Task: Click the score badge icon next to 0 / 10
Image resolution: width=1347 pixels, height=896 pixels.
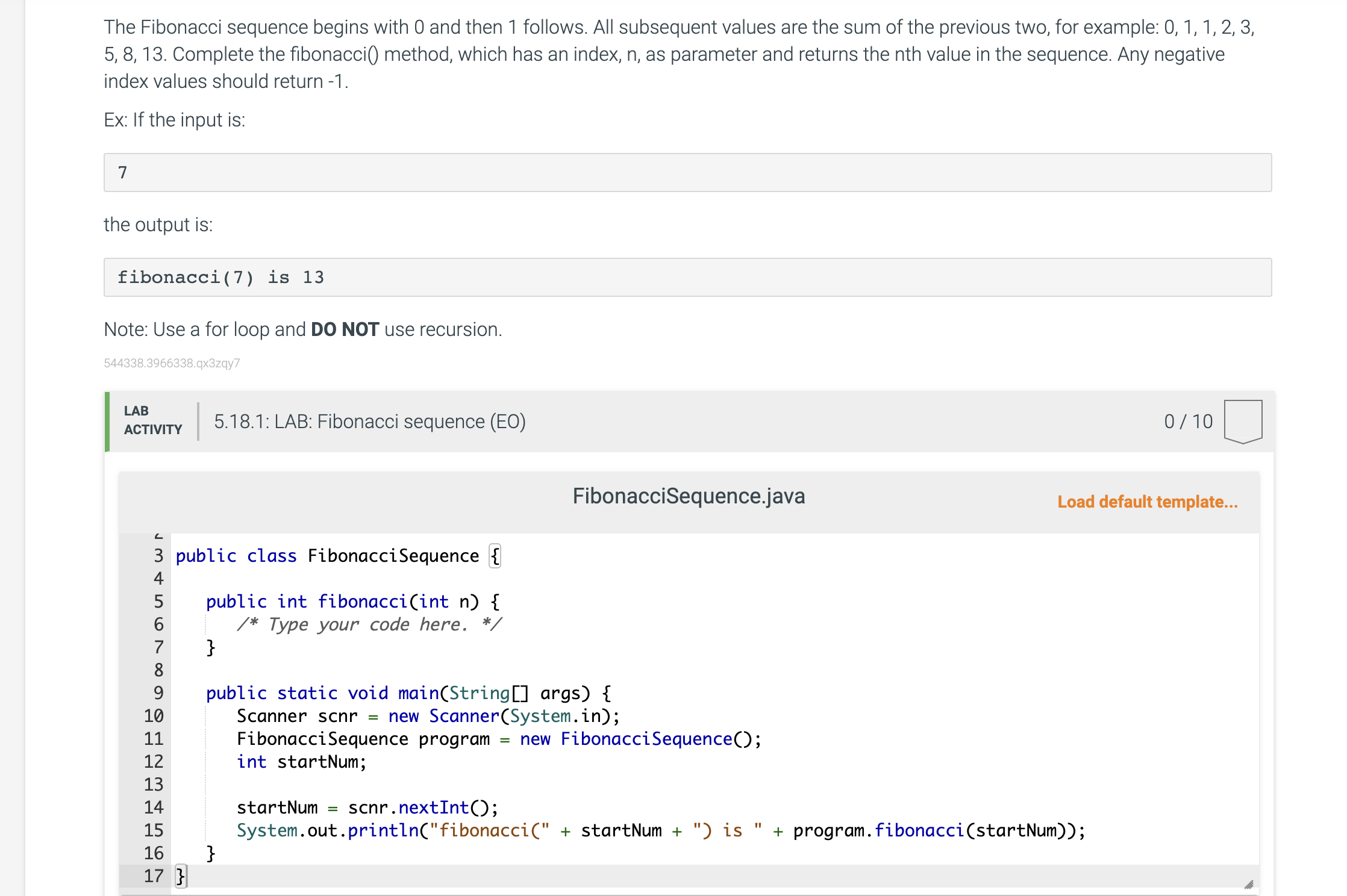Action: (1243, 422)
